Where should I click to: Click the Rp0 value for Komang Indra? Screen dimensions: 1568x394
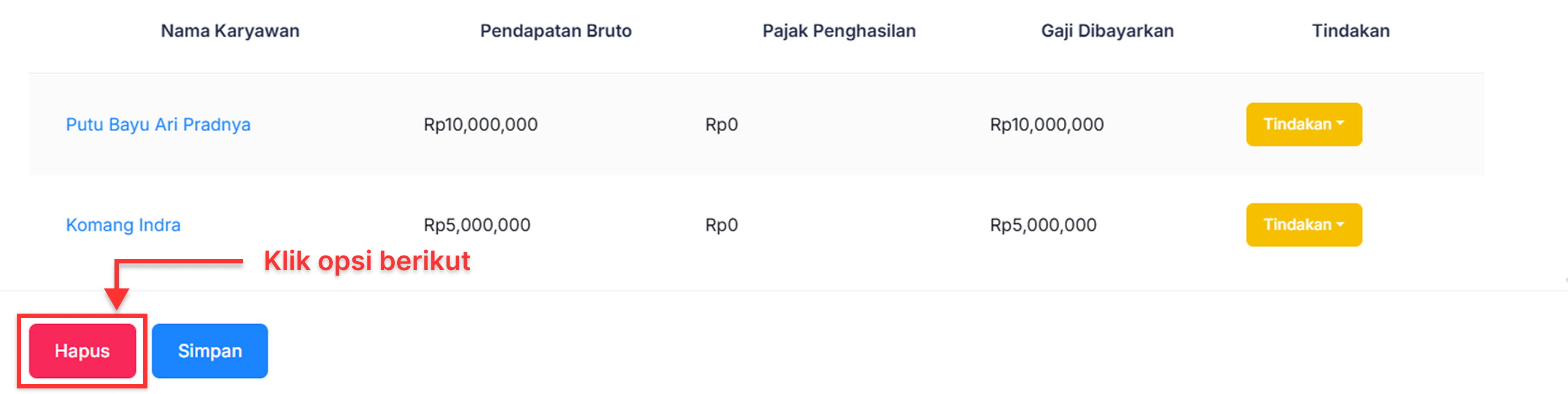(x=722, y=224)
